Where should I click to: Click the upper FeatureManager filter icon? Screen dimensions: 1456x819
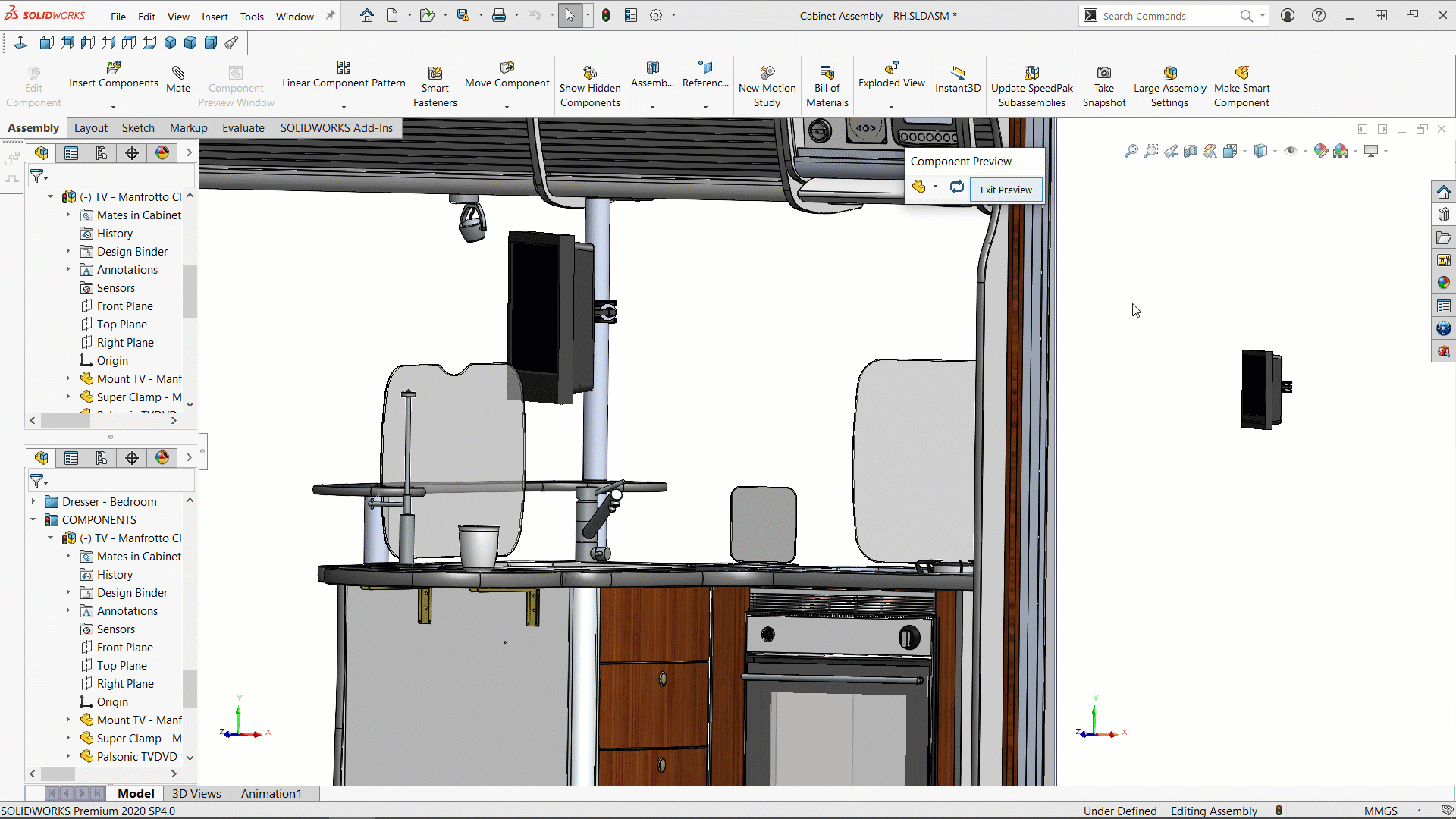[37, 177]
